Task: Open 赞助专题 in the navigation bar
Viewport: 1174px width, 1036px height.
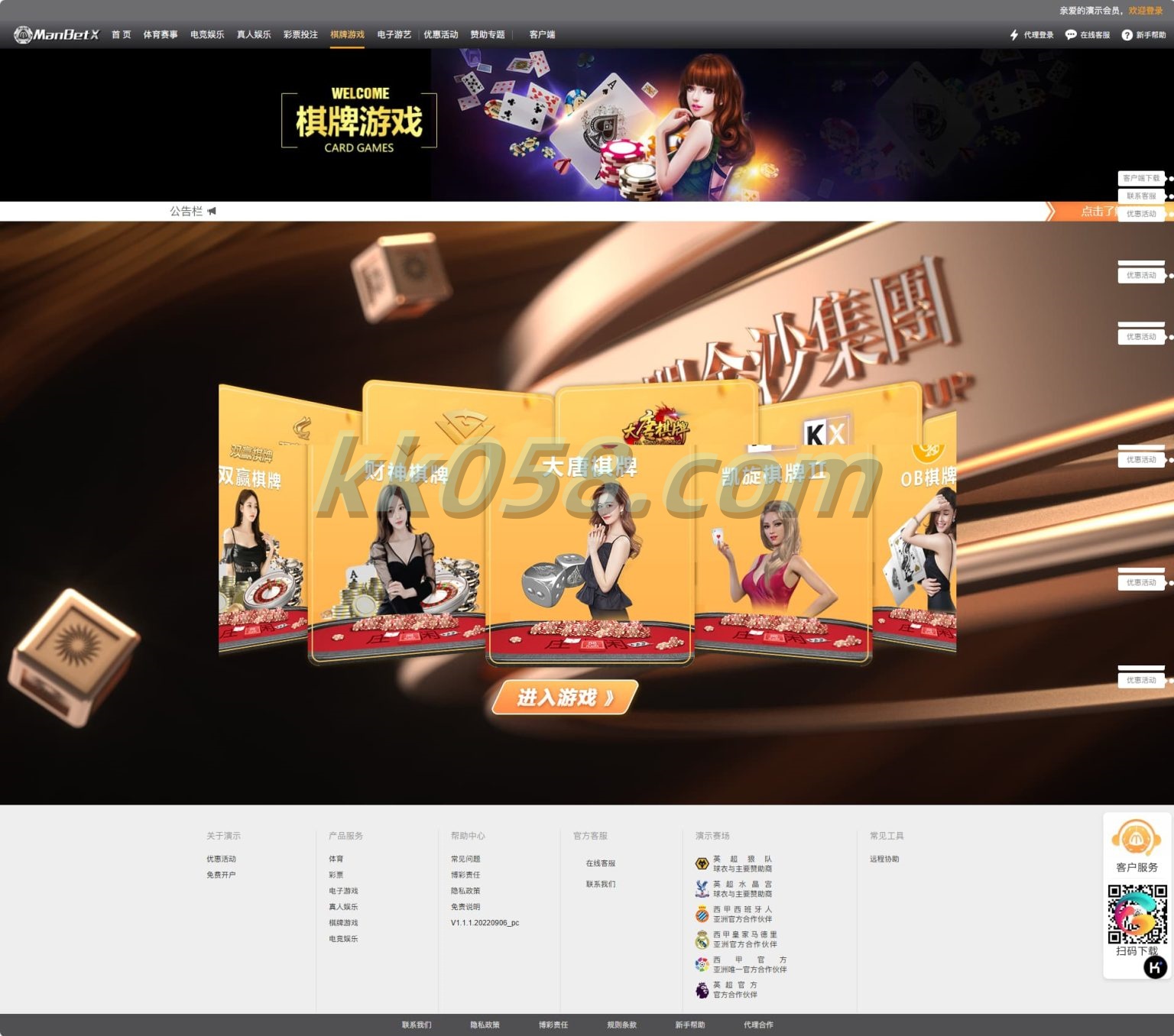Action: click(488, 35)
